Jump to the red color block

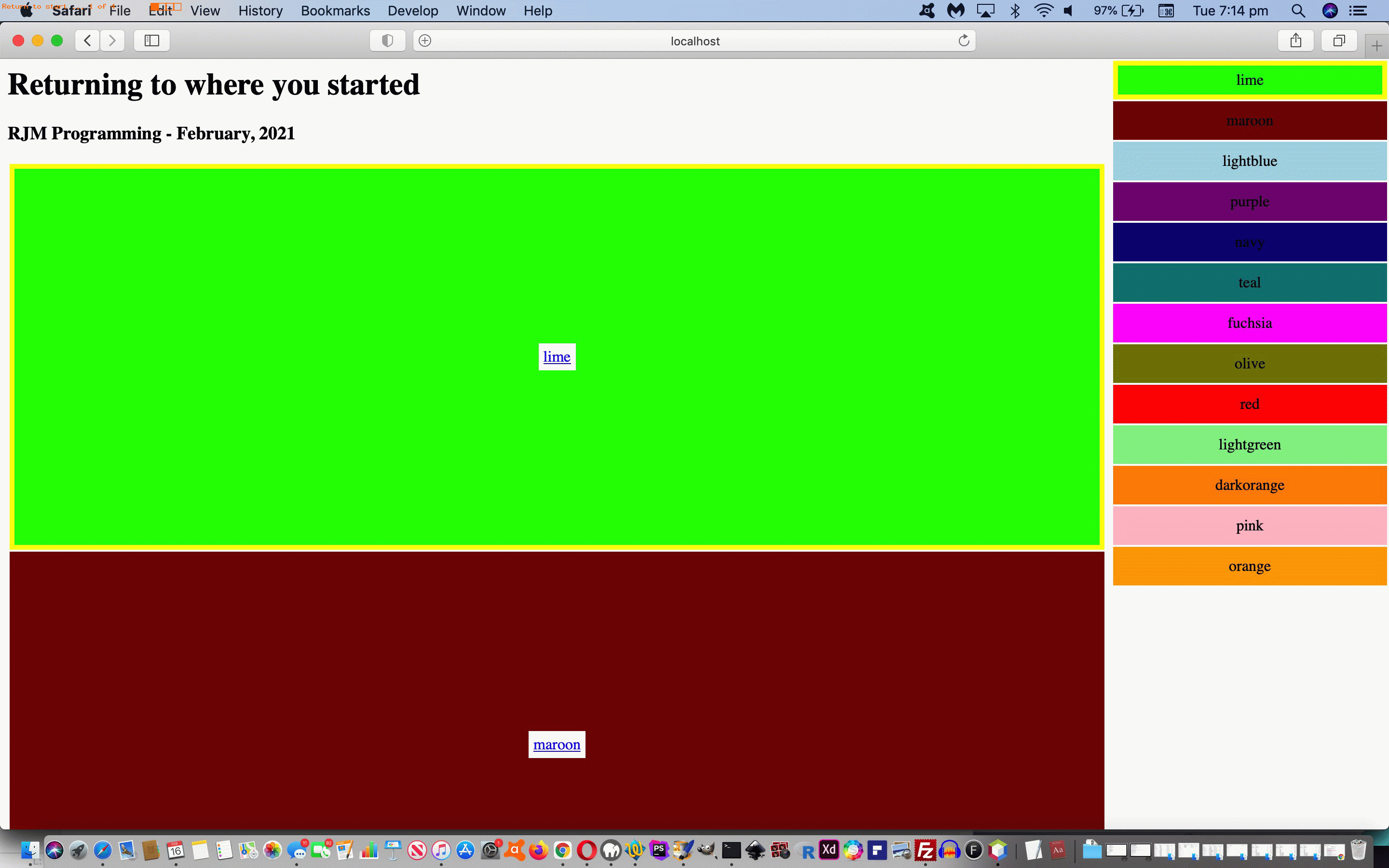coord(1250,404)
